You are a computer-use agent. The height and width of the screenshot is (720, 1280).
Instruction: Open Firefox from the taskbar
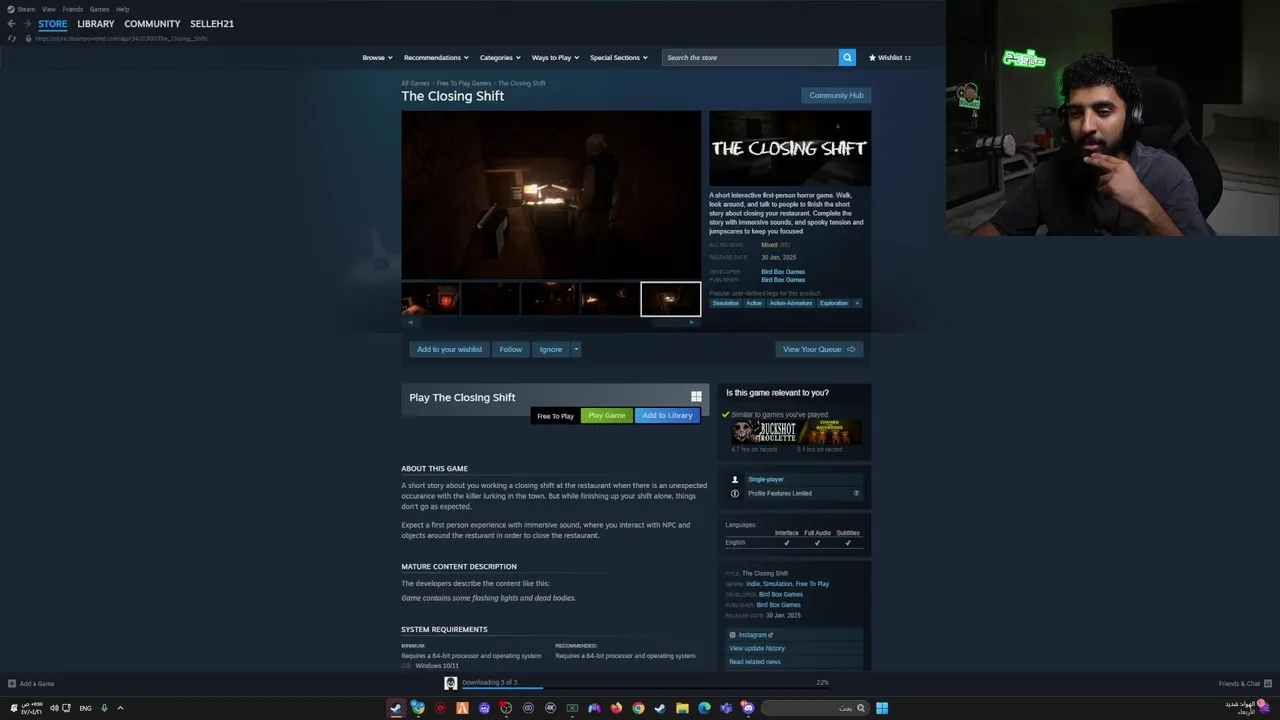(x=616, y=708)
